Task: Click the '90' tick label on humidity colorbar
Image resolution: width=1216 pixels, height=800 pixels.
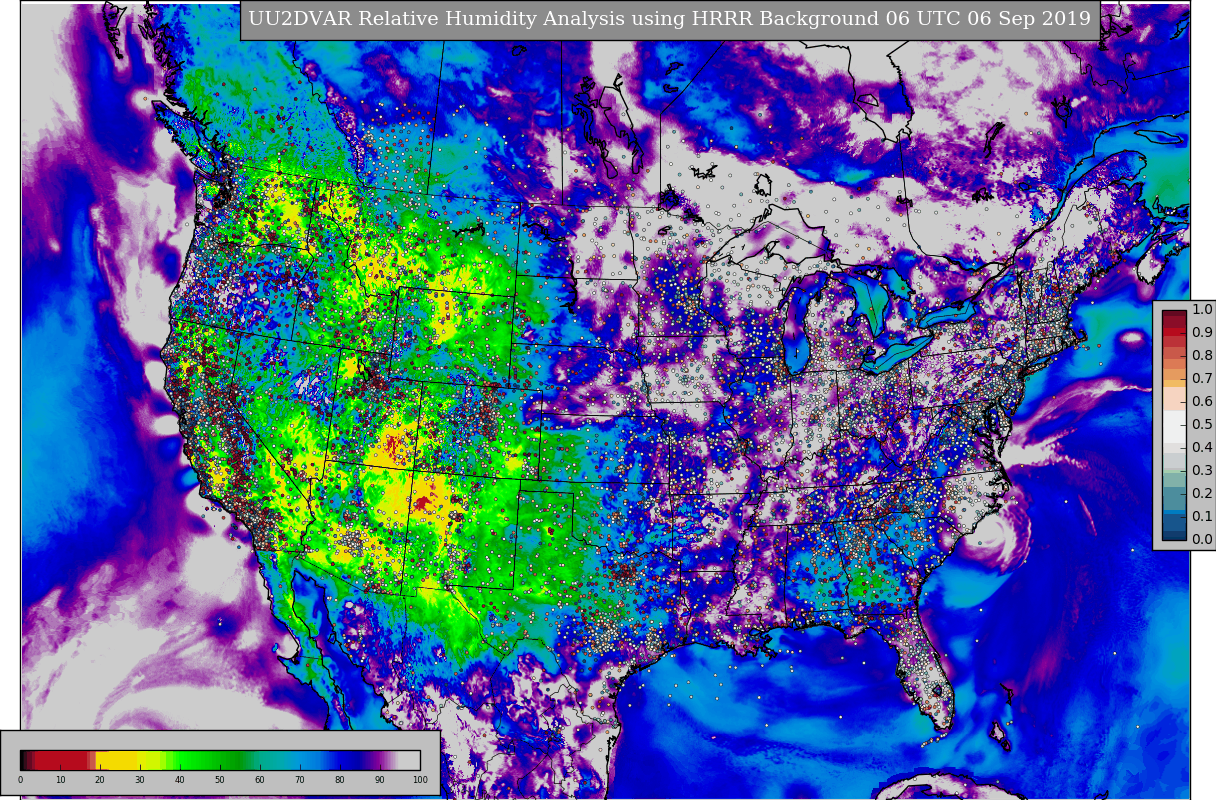Action: coord(380,780)
